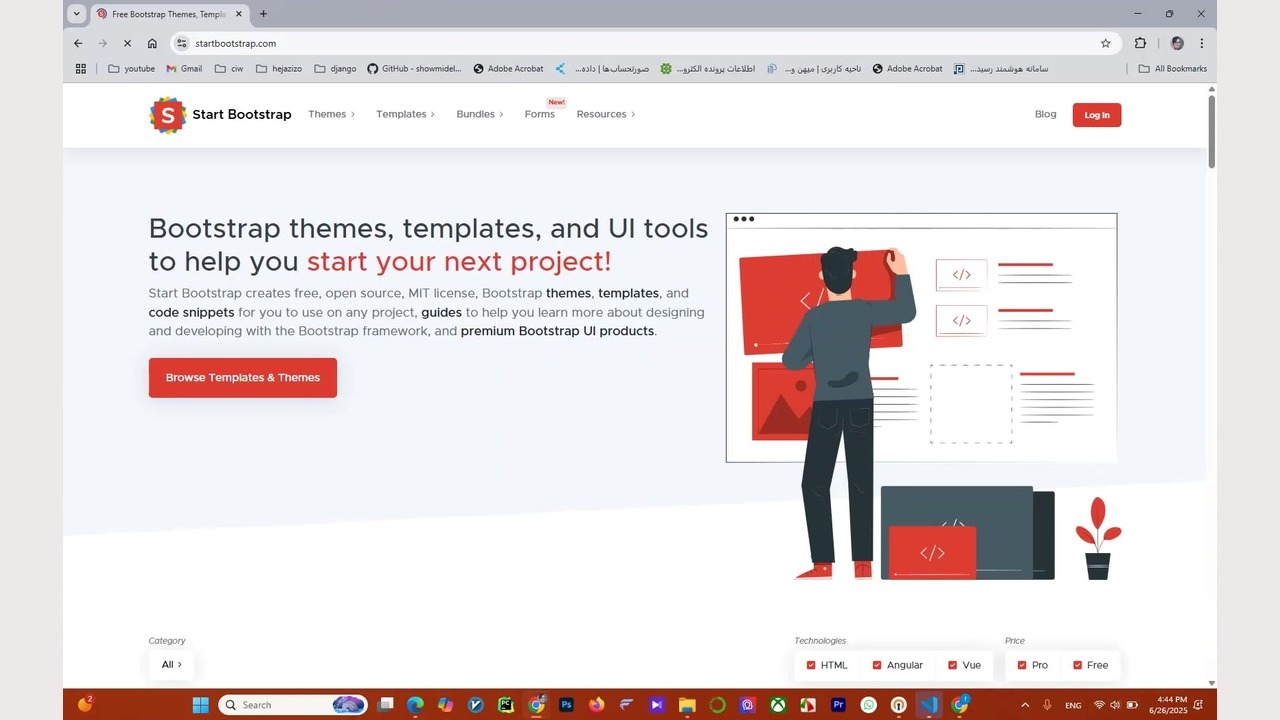Go back to the previous page
1280x720 pixels.
tap(78, 43)
